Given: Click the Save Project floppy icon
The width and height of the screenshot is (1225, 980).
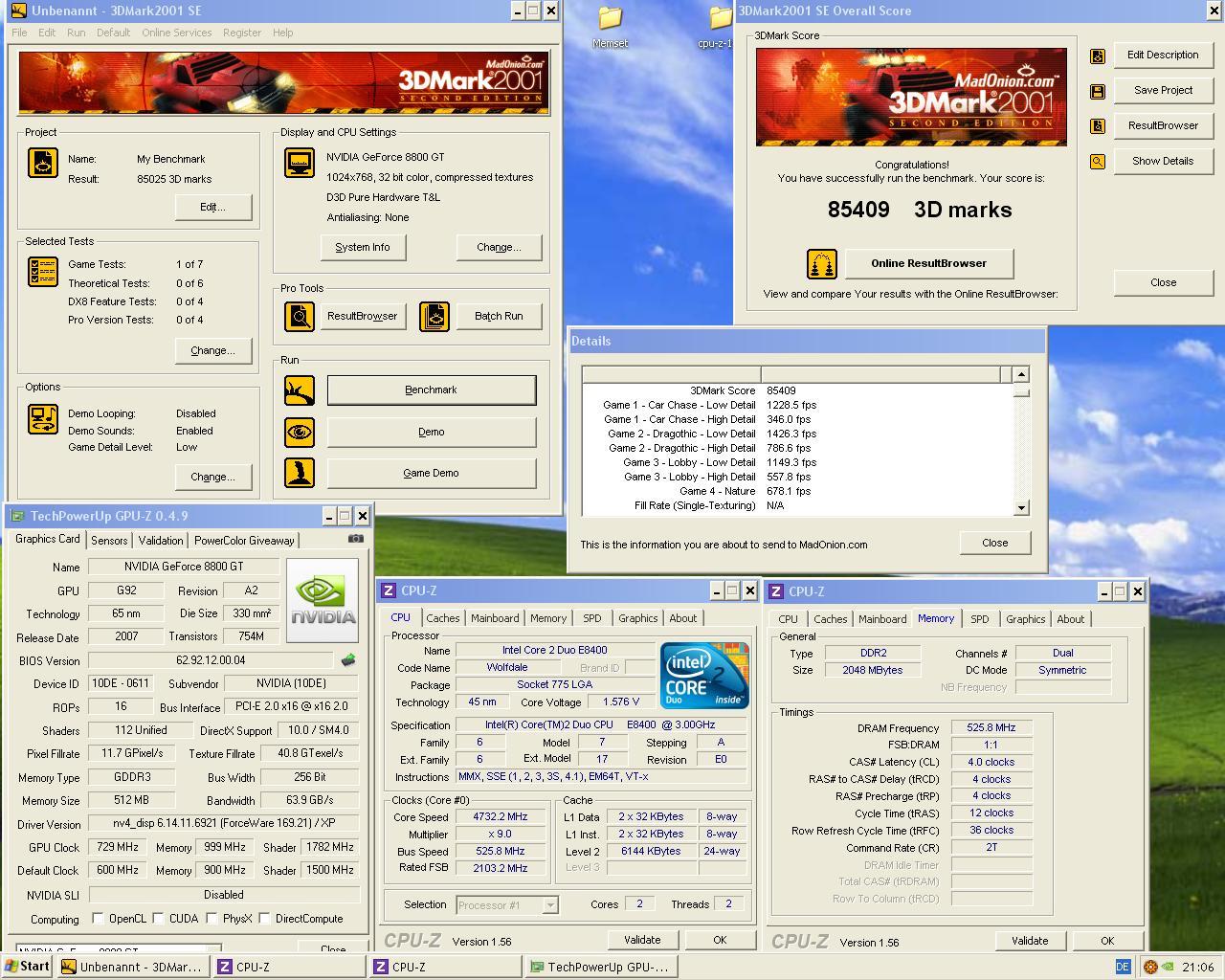Looking at the screenshot, I should (1098, 91).
